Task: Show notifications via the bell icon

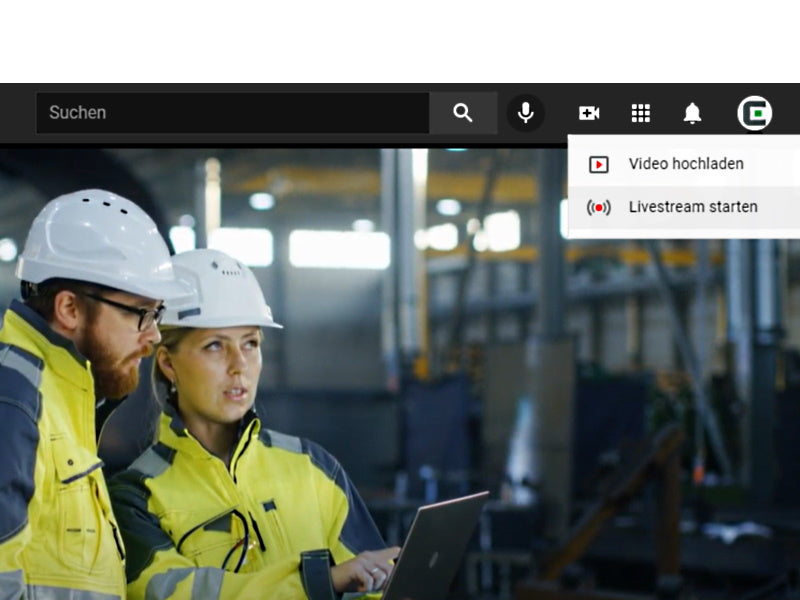Action: tap(692, 113)
